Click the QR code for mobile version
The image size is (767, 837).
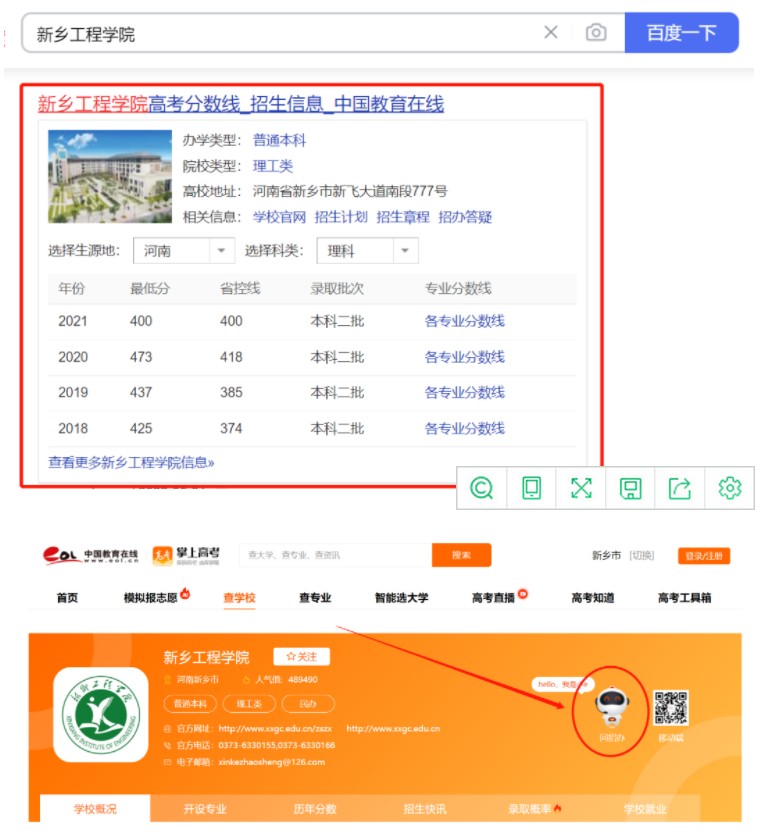point(671,708)
